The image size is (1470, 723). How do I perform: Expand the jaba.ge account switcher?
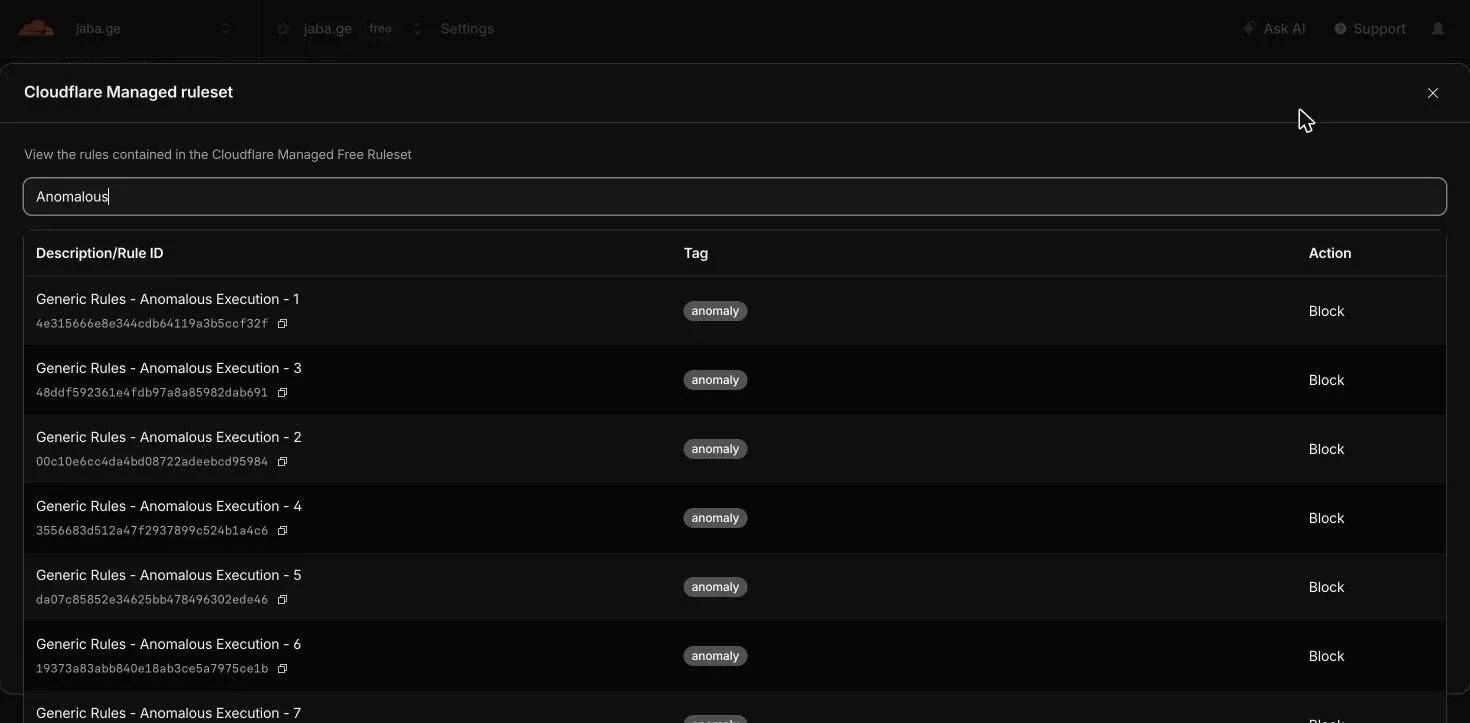(x=226, y=29)
